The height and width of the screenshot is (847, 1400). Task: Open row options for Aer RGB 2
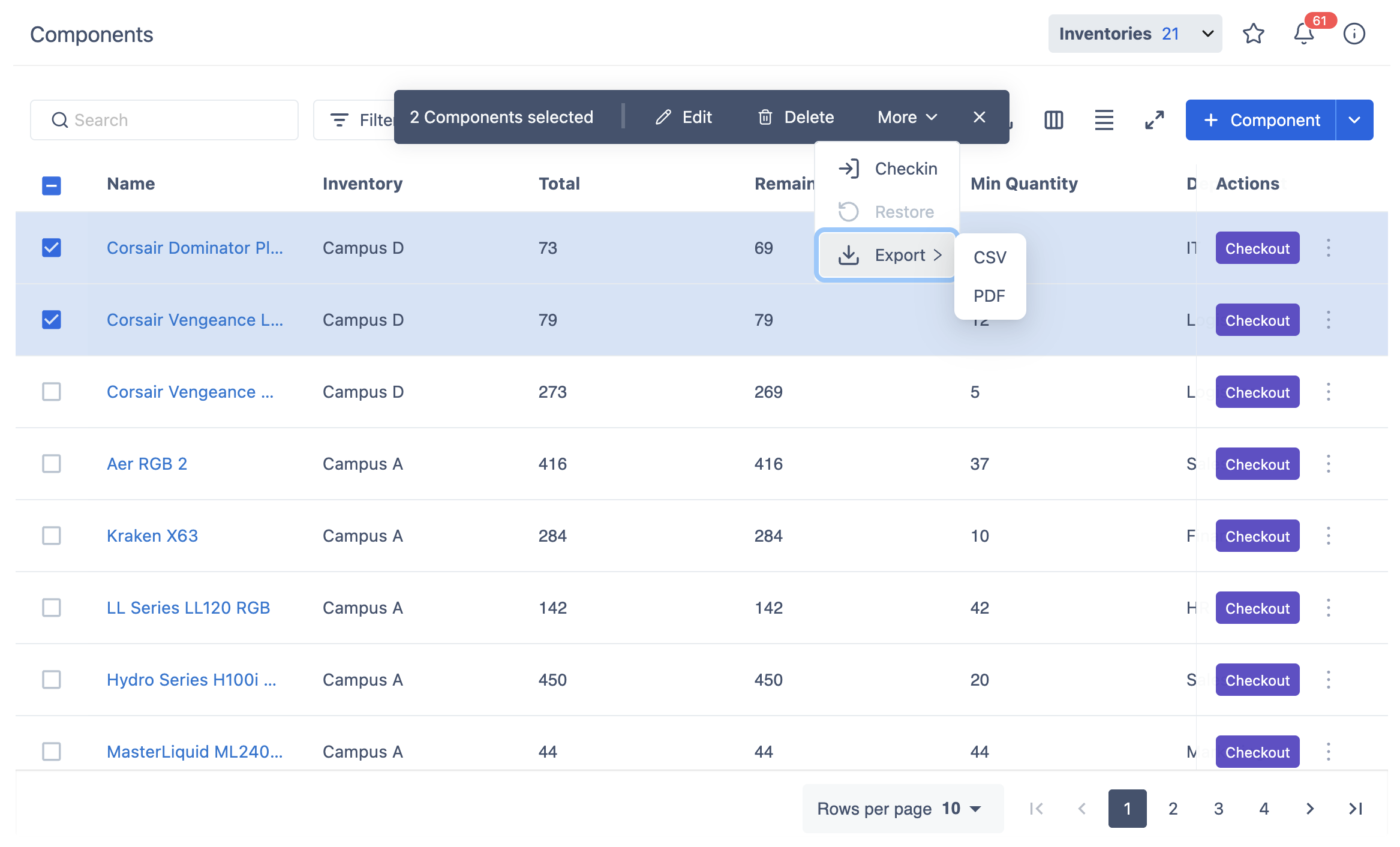pyautogui.click(x=1328, y=464)
